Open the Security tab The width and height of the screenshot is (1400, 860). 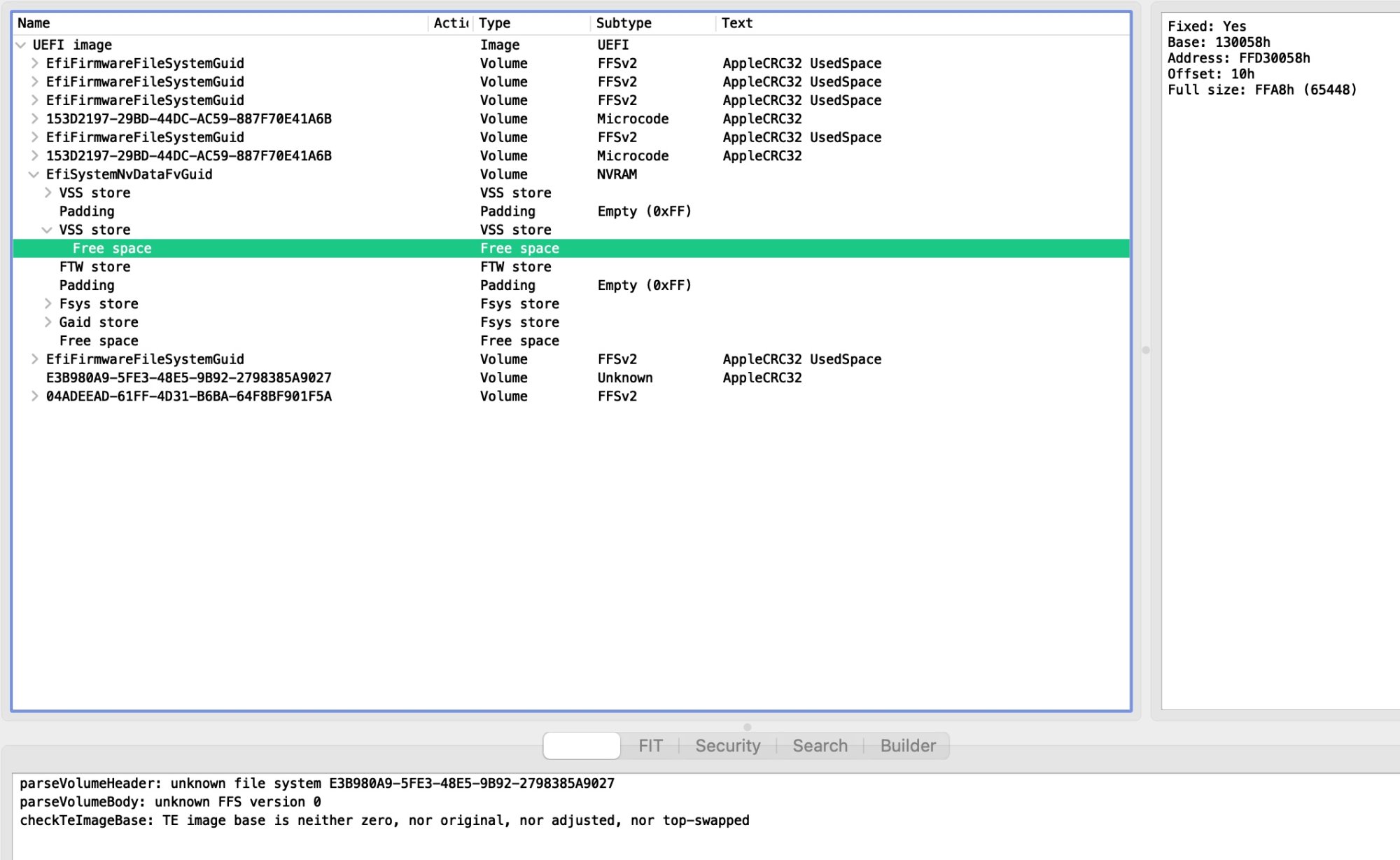[x=727, y=746]
